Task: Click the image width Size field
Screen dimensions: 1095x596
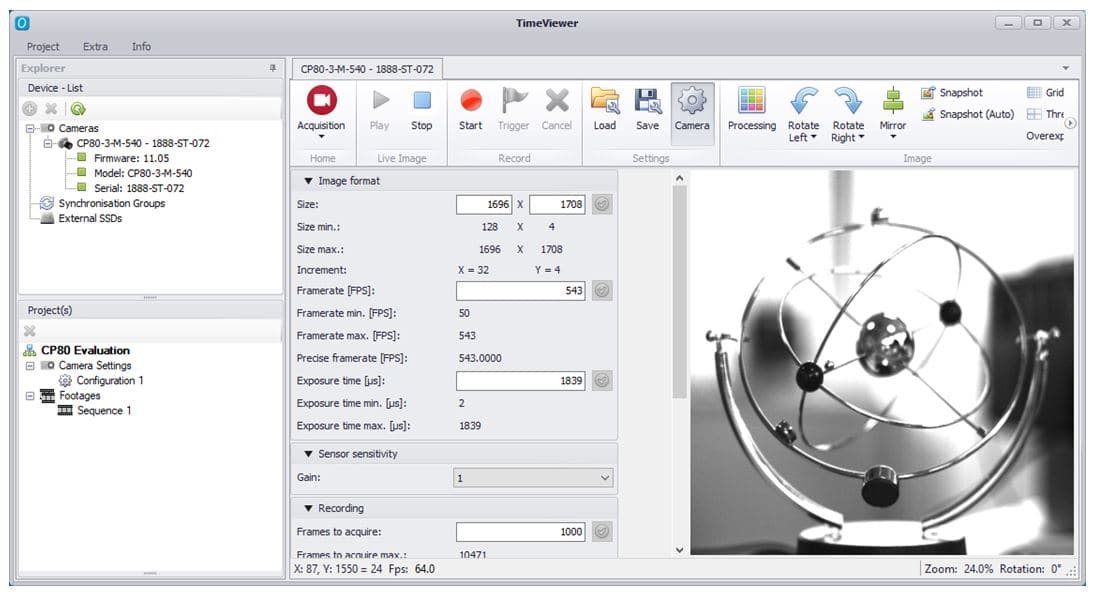Action: click(484, 204)
